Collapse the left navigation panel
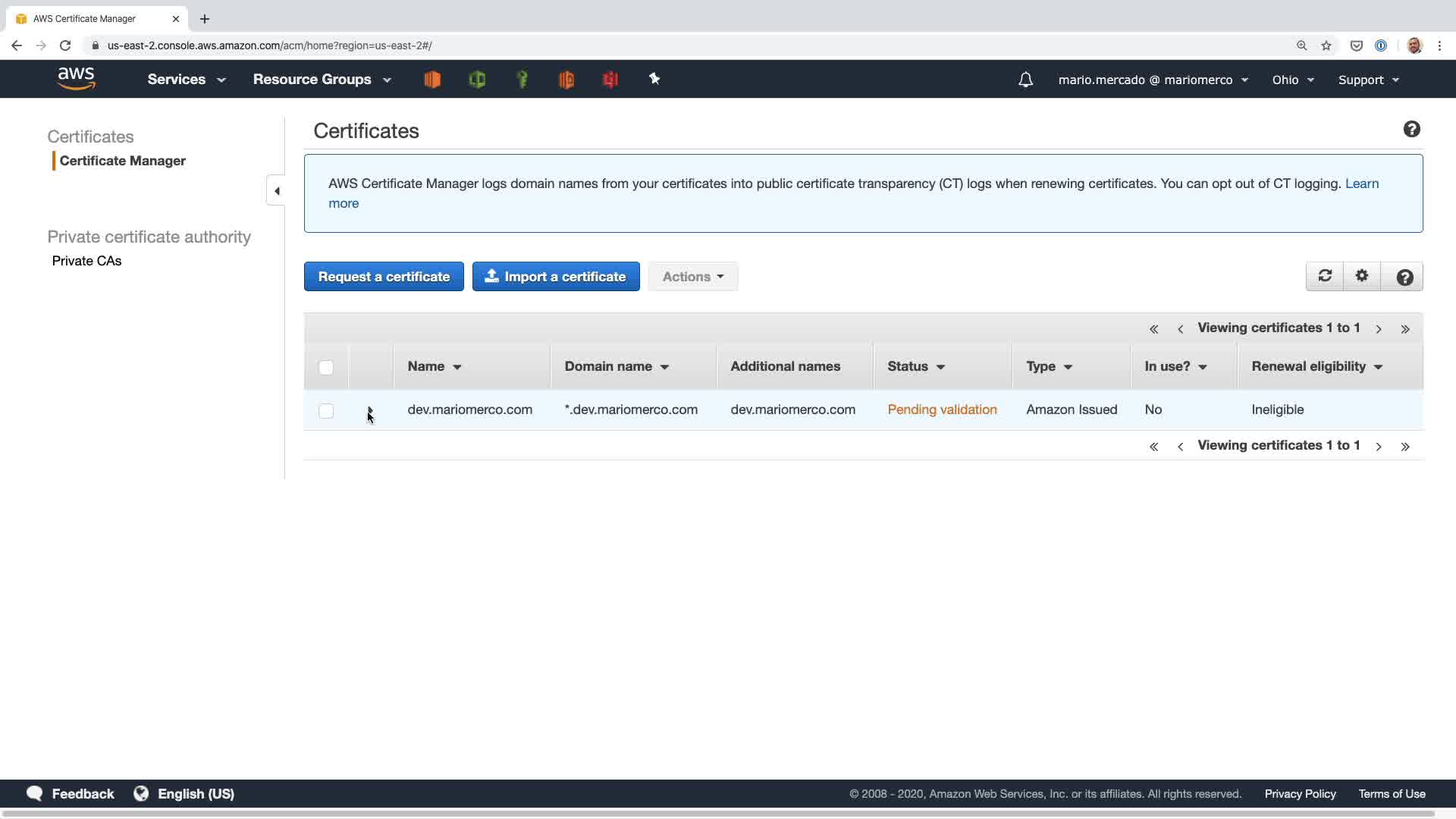 [277, 191]
